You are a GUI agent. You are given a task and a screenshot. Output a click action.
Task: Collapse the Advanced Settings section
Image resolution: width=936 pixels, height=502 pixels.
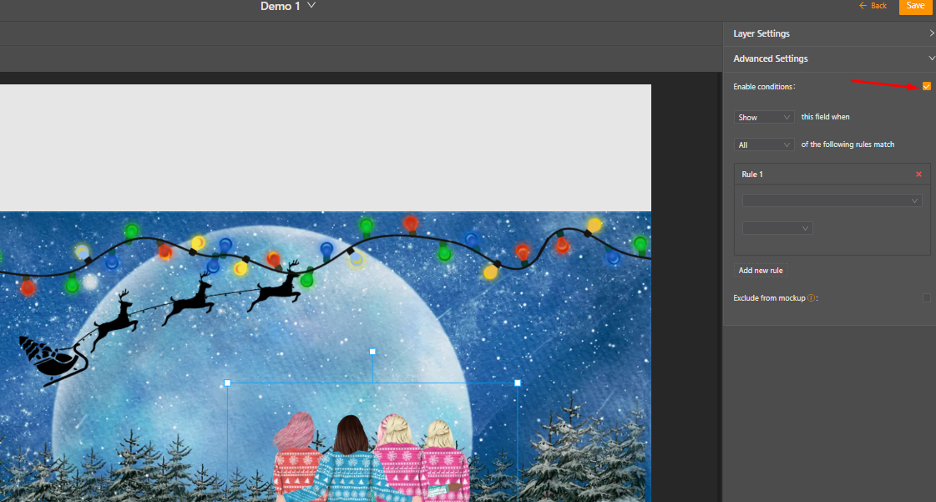[829, 58]
